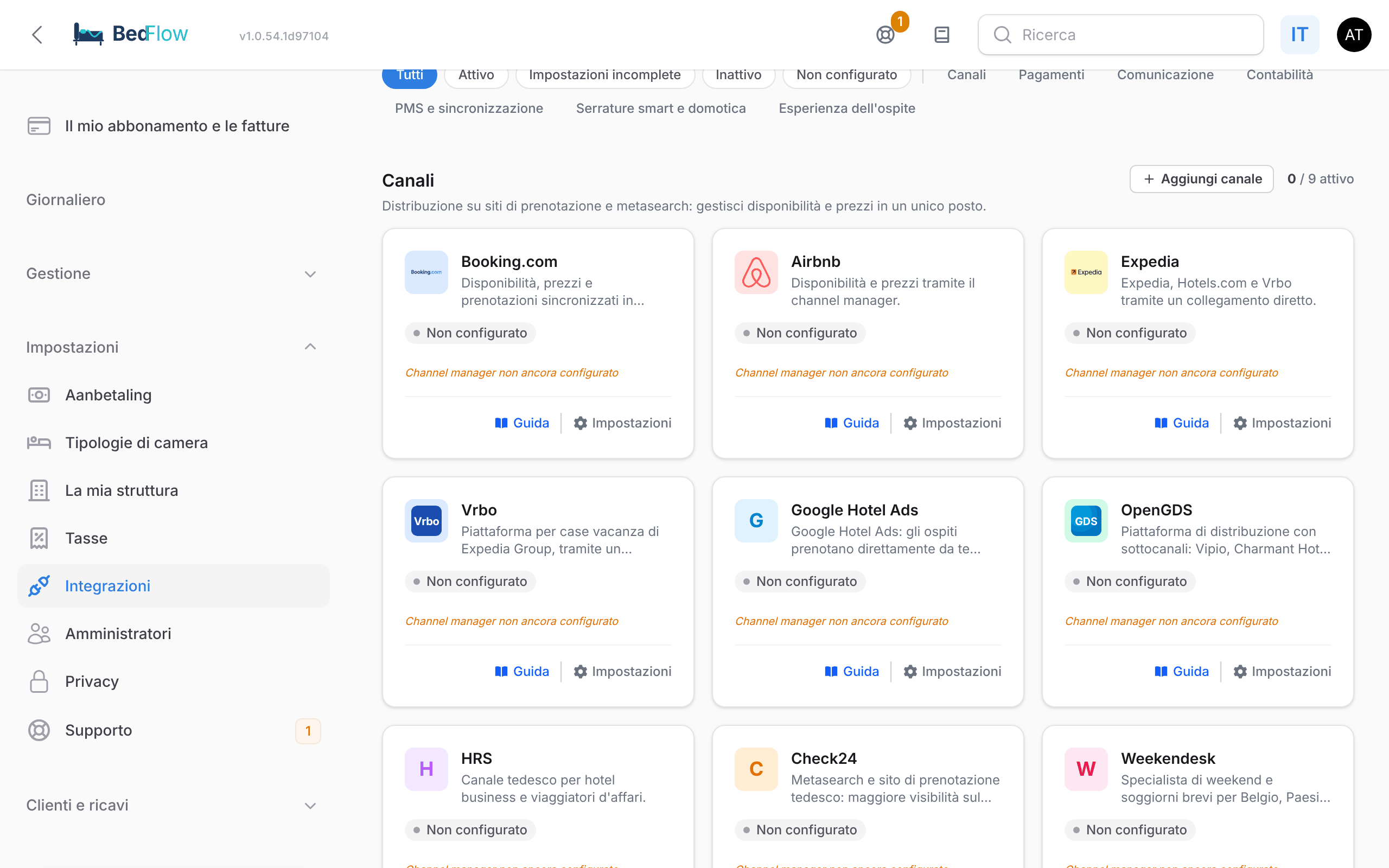This screenshot has width=1389, height=868.
Task: Click the back arrow icon
Action: pyautogui.click(x=37, y=34)
